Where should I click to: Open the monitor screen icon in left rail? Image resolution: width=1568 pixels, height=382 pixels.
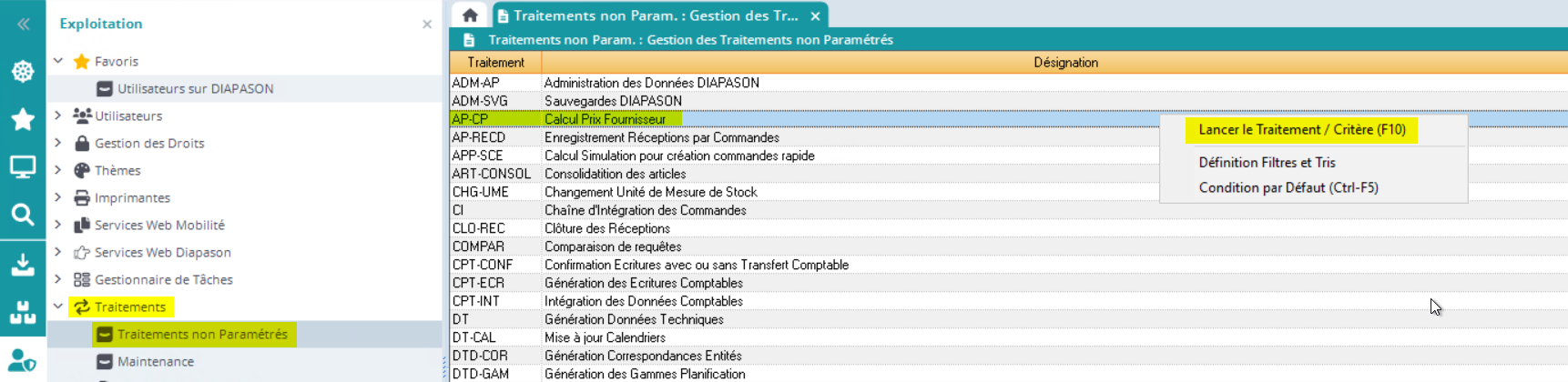(23, 167)
